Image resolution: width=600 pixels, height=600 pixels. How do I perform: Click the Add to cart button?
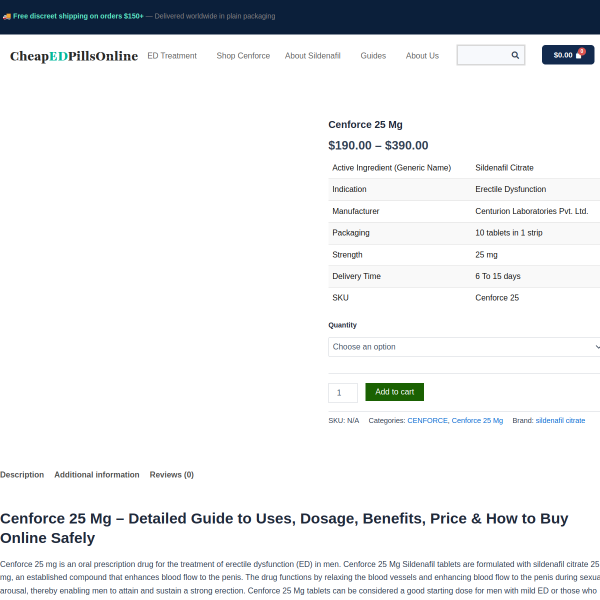(395, 392)
